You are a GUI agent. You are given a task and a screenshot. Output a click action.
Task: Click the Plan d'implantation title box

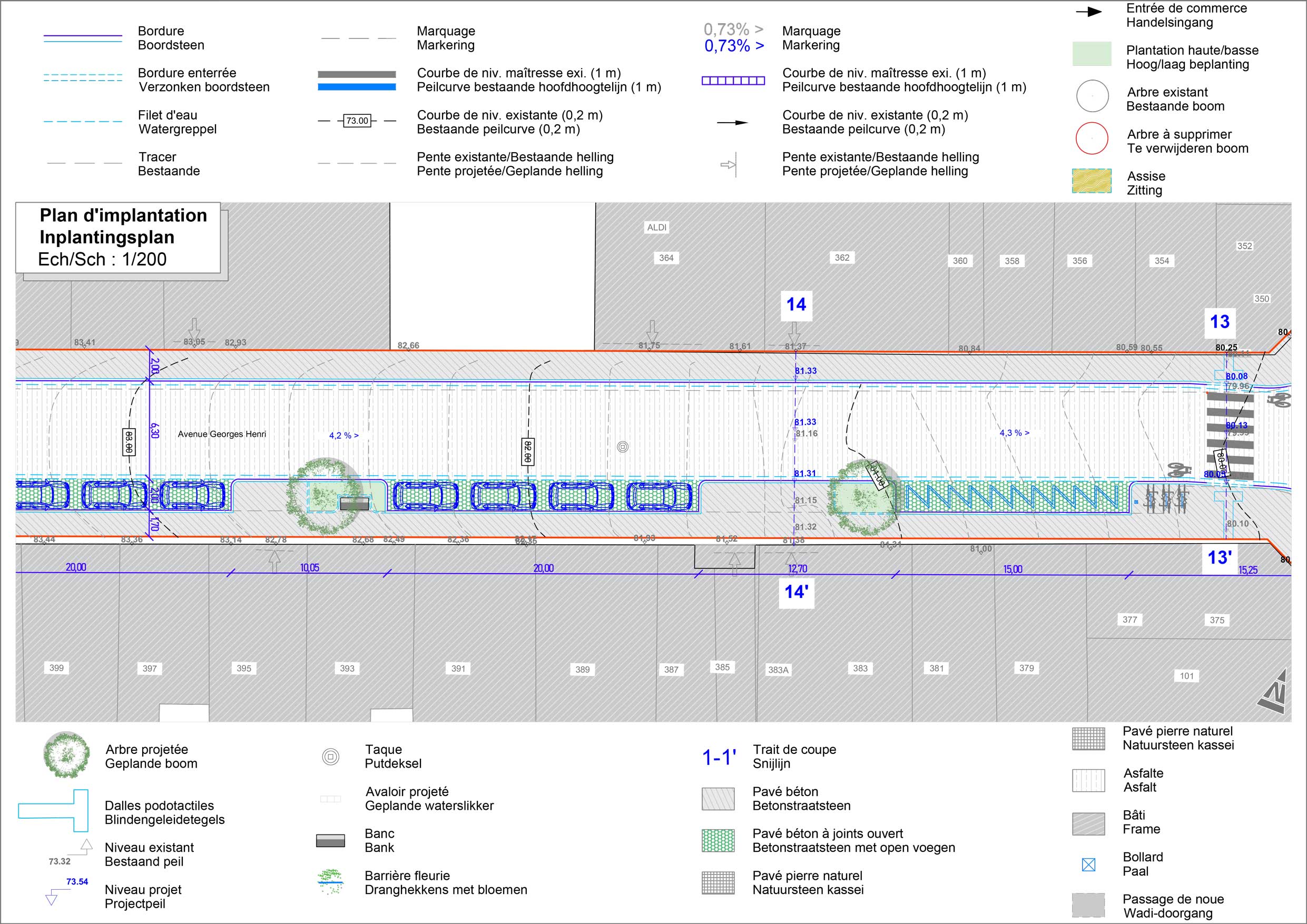pos(119,238)
